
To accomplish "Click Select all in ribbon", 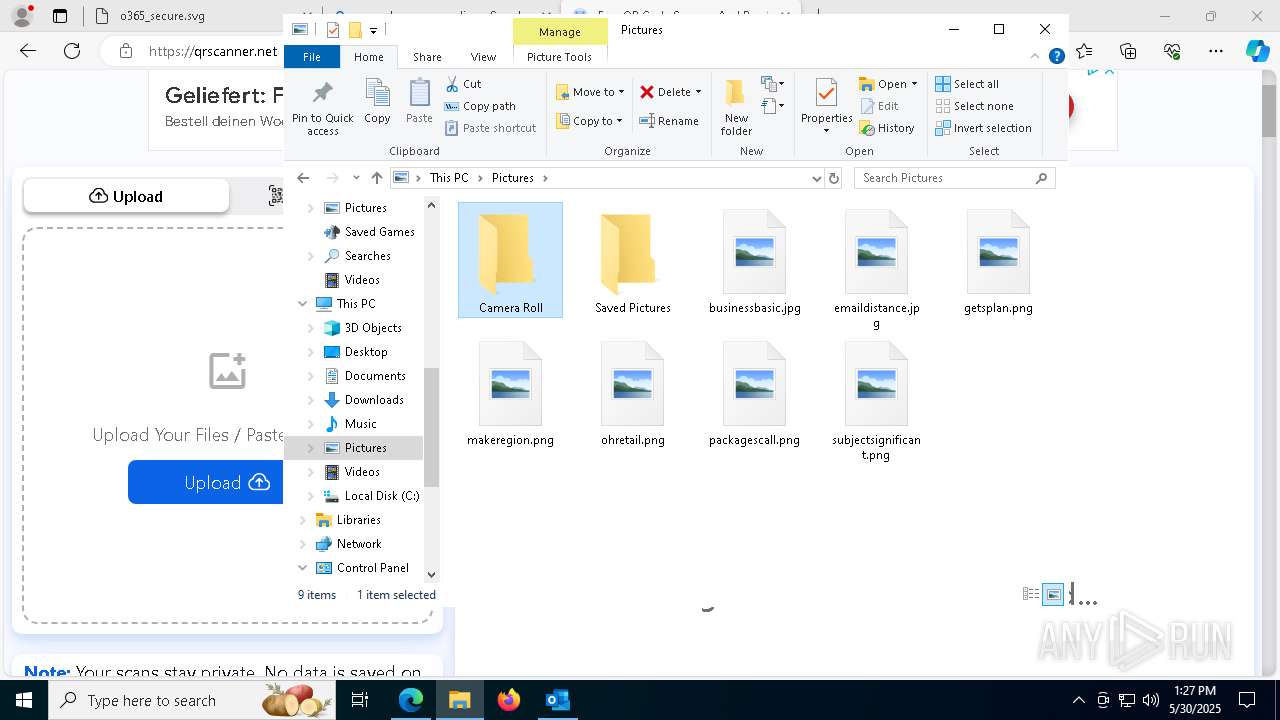I will pyautogui.click(x=967, y=84).
